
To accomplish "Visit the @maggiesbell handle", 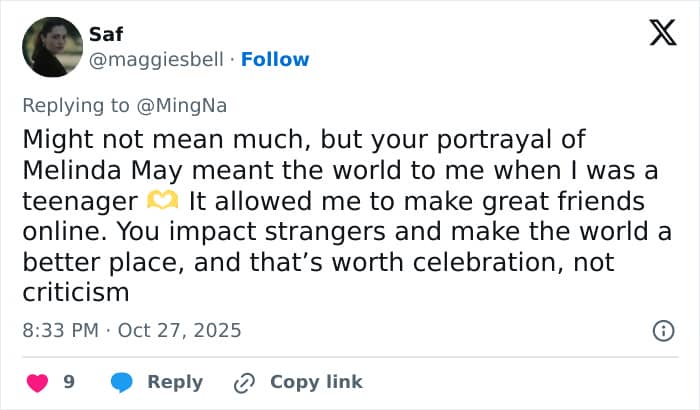I will pos(155,59).
